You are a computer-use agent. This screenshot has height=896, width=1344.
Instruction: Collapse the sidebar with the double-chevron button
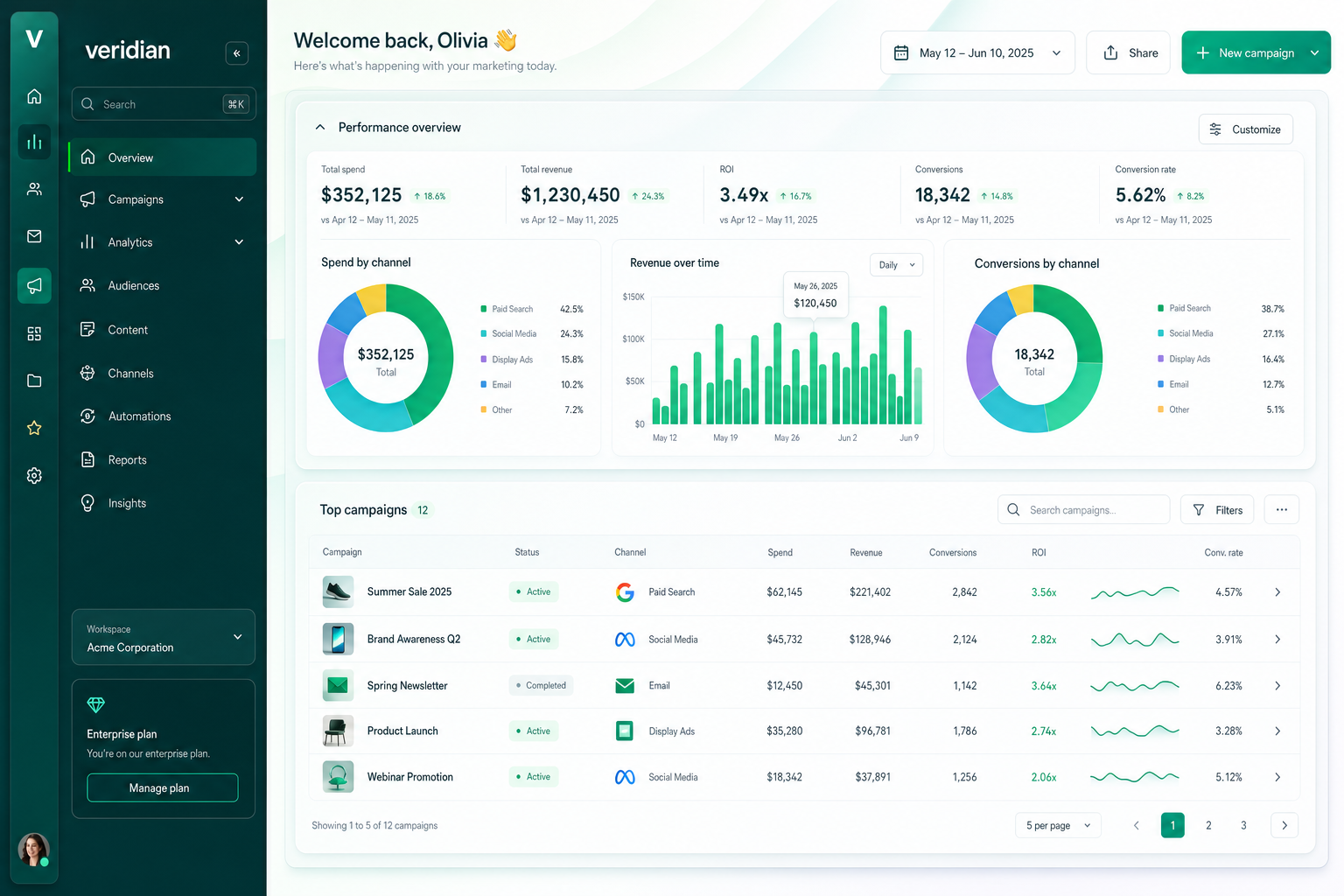tap(236, 53)
